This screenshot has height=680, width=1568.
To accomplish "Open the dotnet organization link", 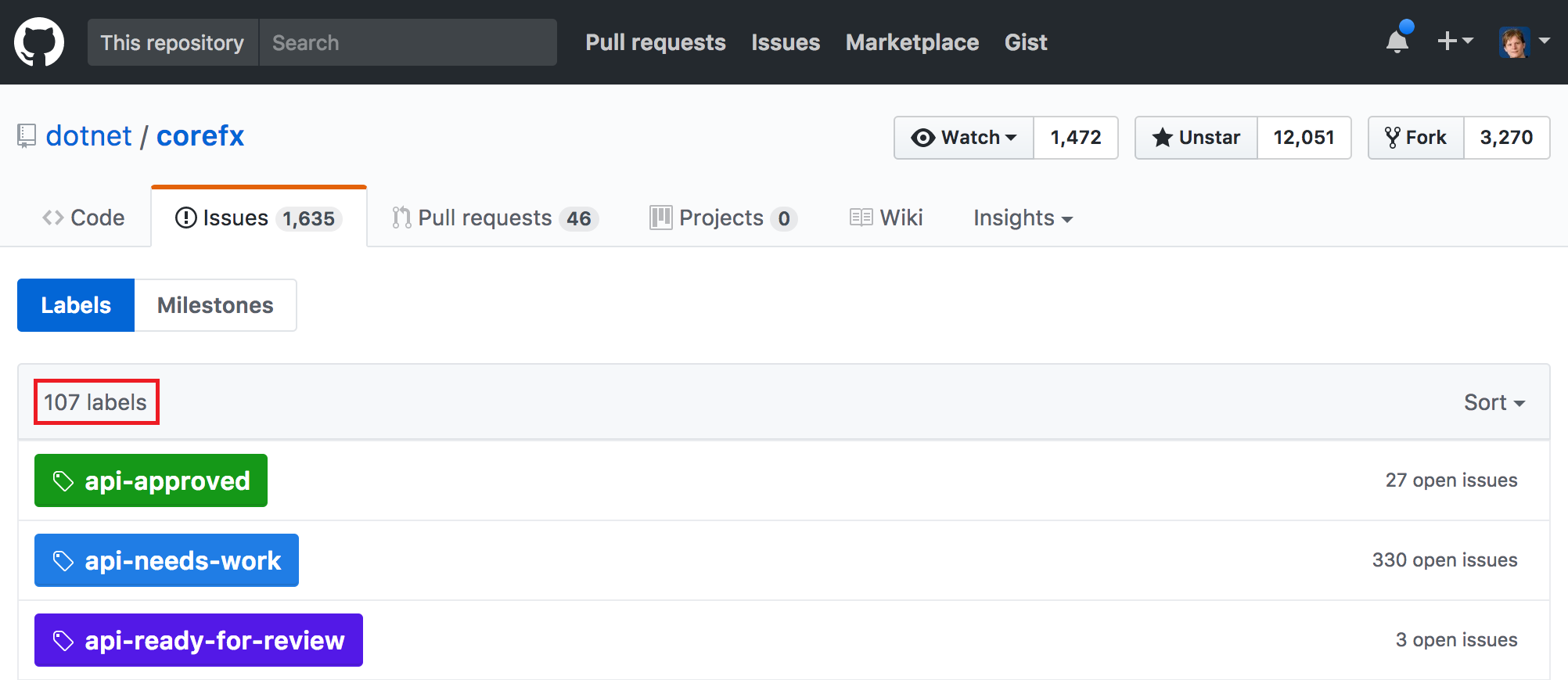I will tap(88, 136).
